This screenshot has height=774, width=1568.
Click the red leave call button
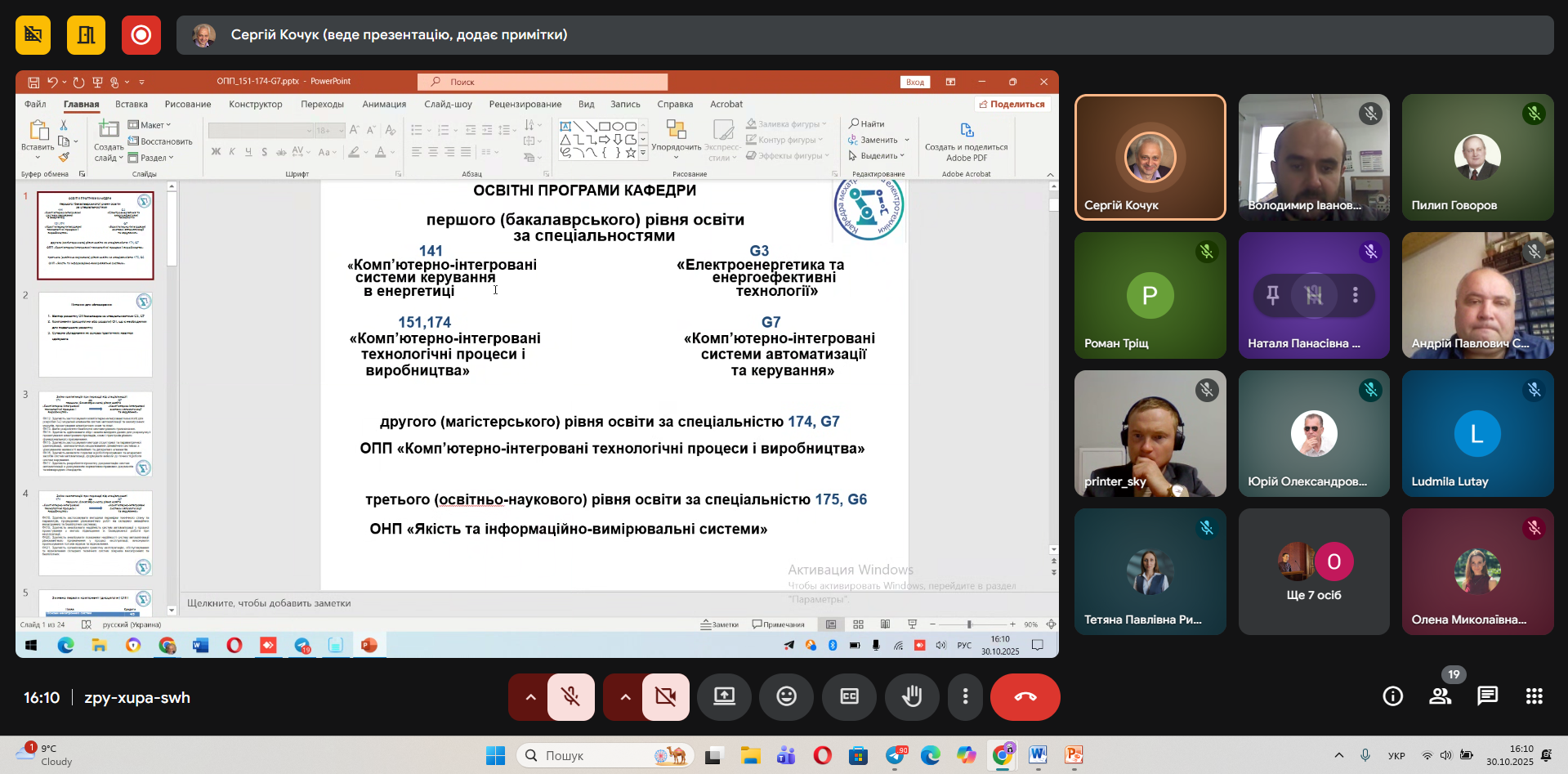(1025, 697)
